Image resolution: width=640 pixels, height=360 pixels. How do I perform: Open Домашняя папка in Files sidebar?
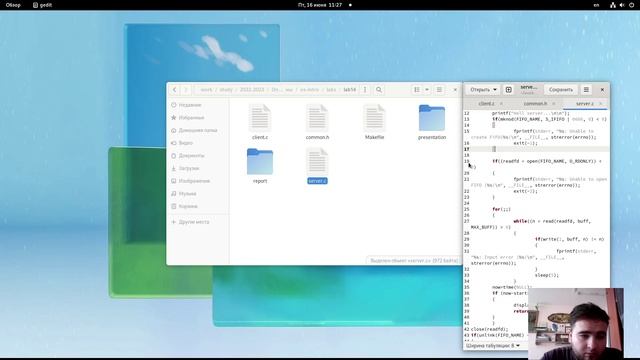(198, 130)
